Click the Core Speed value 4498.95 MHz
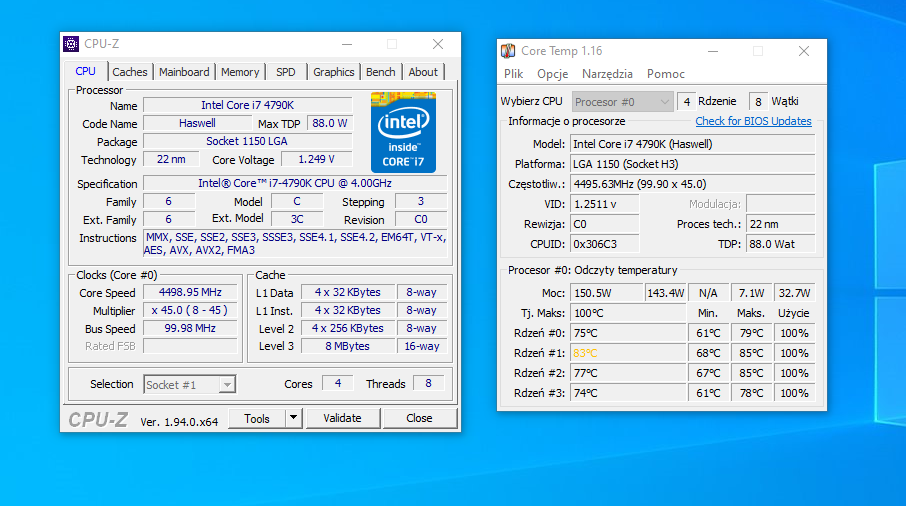Screen dimensions: 906x506 pos(190,292)
